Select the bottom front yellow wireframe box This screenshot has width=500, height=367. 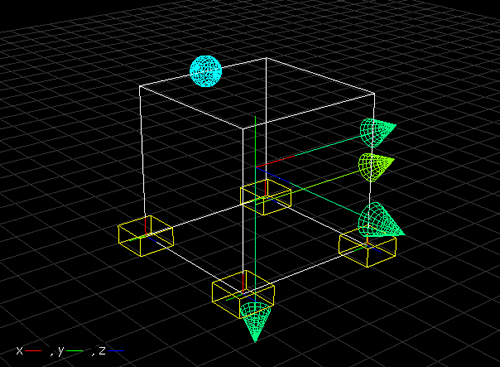(x=243, y=294)
